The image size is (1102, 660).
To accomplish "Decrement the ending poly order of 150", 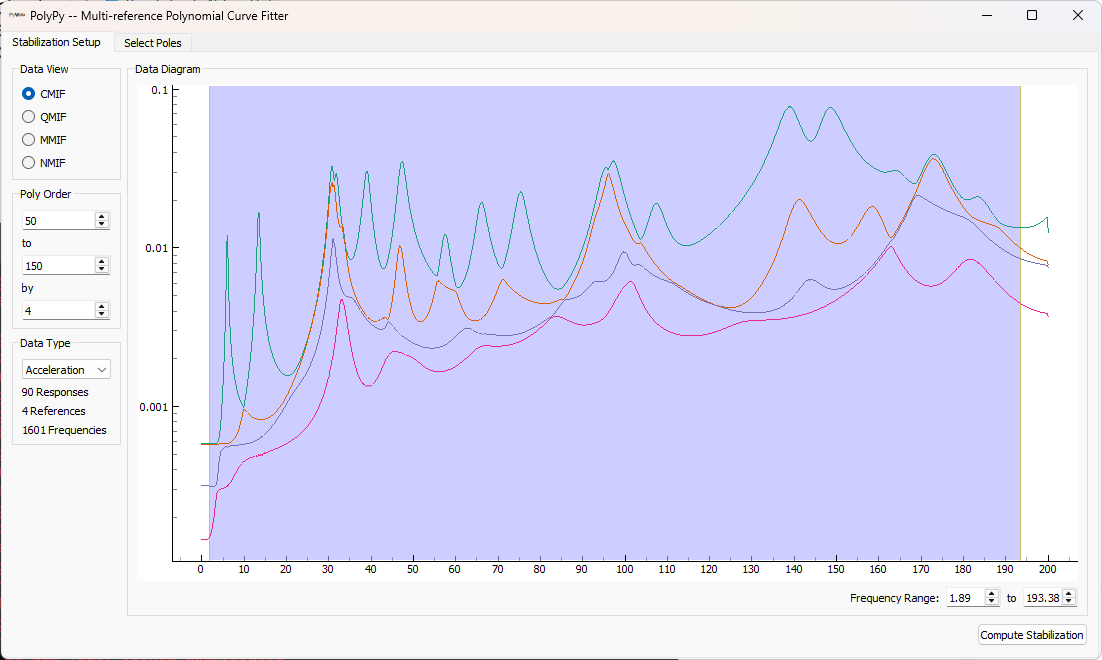I will coord(101,270).
